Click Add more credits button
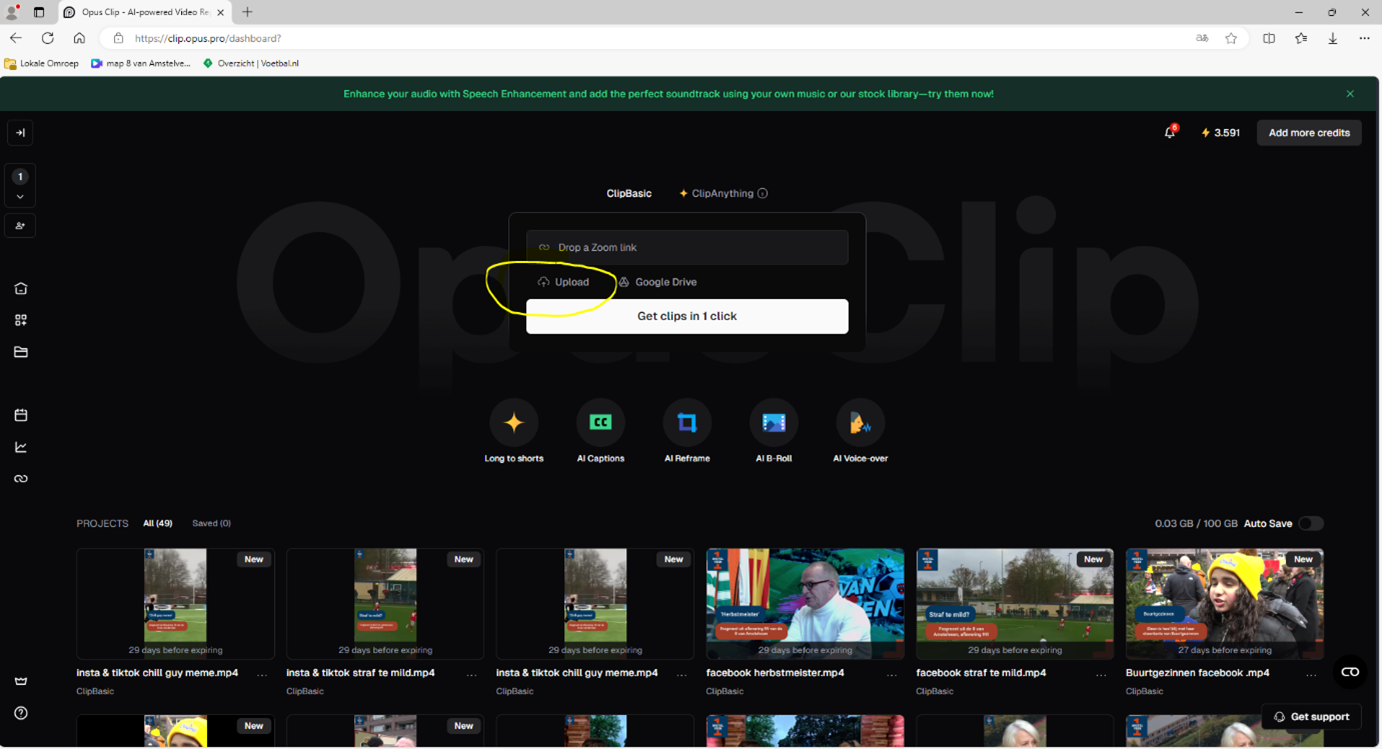The image size is (1382, 749). [1309, 133]
